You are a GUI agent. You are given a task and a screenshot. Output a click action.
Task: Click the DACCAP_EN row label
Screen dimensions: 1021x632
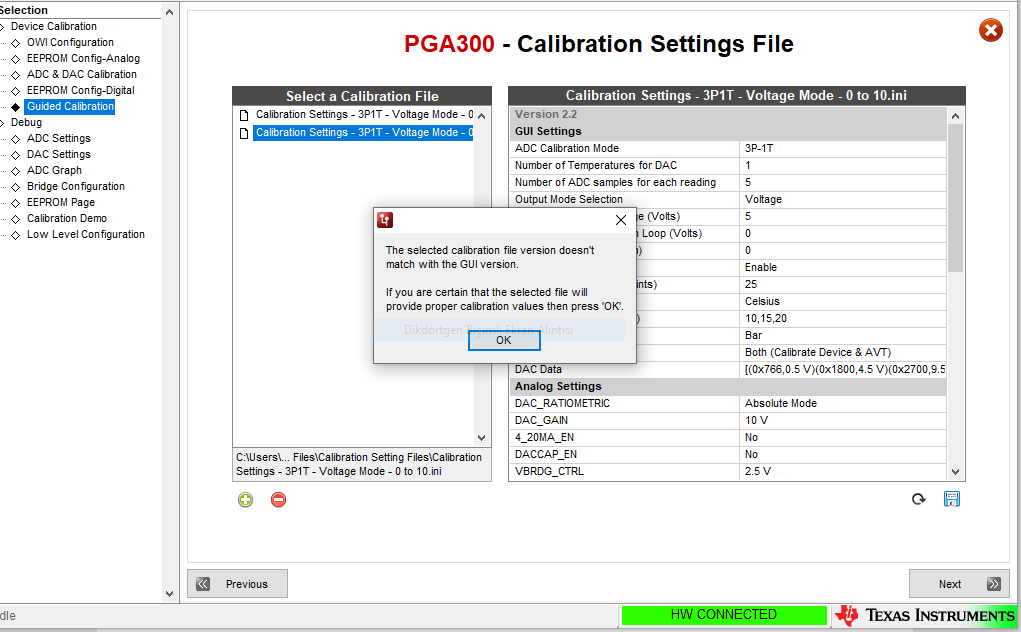[x=546, y=454]
